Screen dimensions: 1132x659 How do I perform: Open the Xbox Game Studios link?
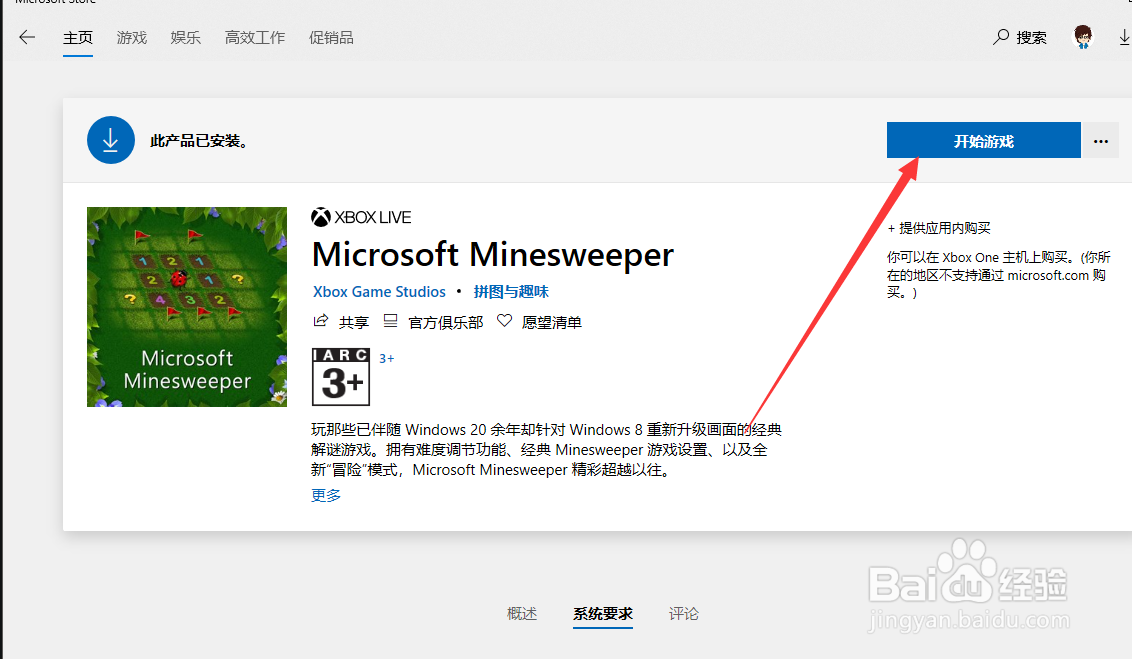tap(378, 291)
